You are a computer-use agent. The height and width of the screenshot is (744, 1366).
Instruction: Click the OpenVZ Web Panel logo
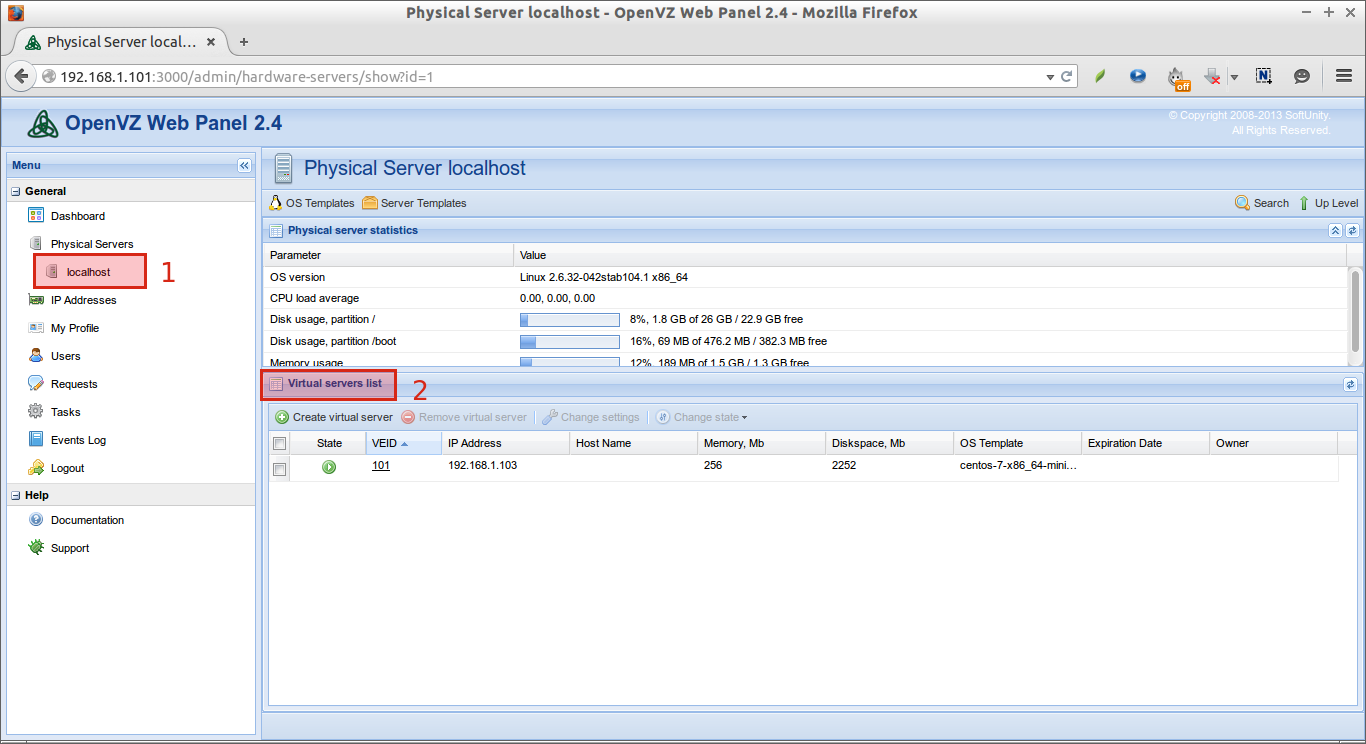coord(42,124)
